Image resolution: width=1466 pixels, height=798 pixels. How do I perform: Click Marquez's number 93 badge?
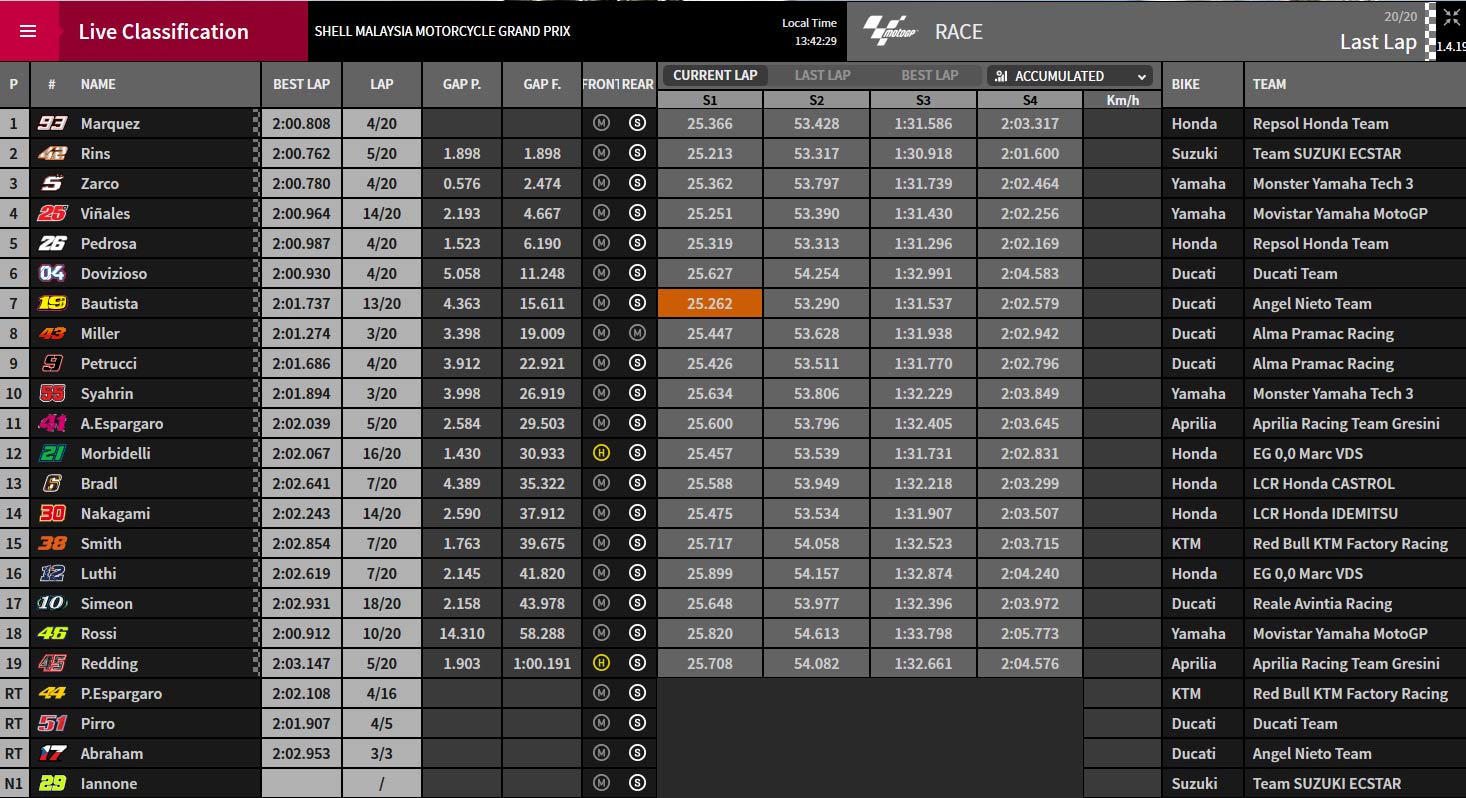pyautogui.click(x=52, y=123)
